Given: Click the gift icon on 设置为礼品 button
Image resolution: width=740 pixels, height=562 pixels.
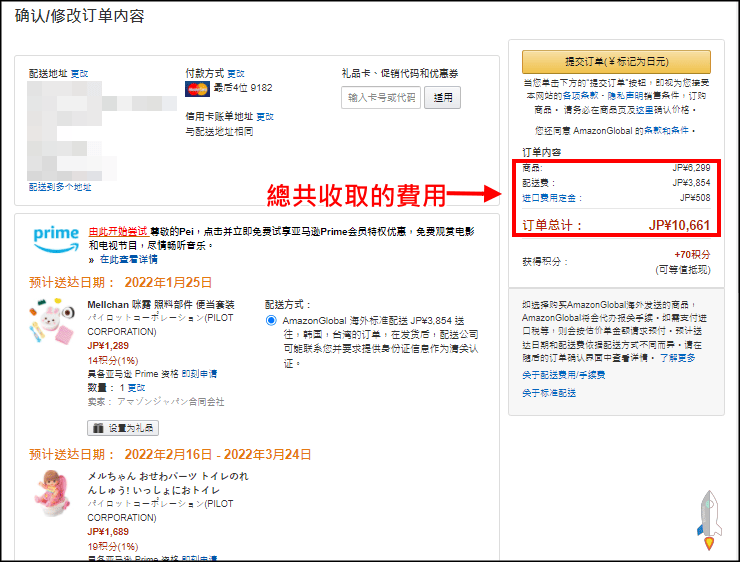Looking at the screenshot, I should [x=97, y=428].
